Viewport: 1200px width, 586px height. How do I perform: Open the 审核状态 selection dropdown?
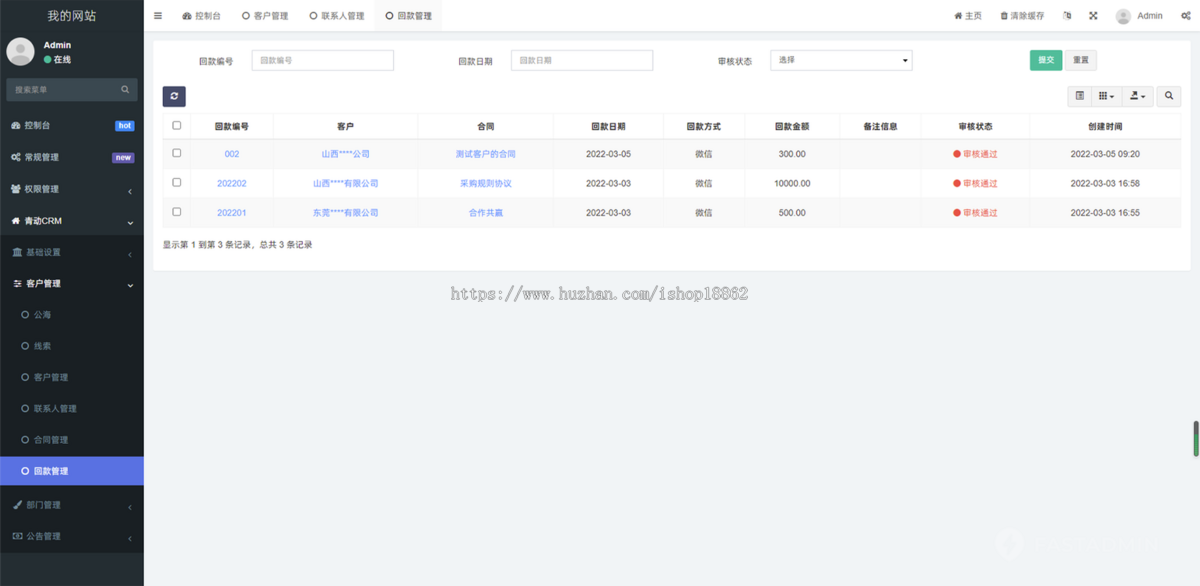pyautogui.click(x=840, y=60)
